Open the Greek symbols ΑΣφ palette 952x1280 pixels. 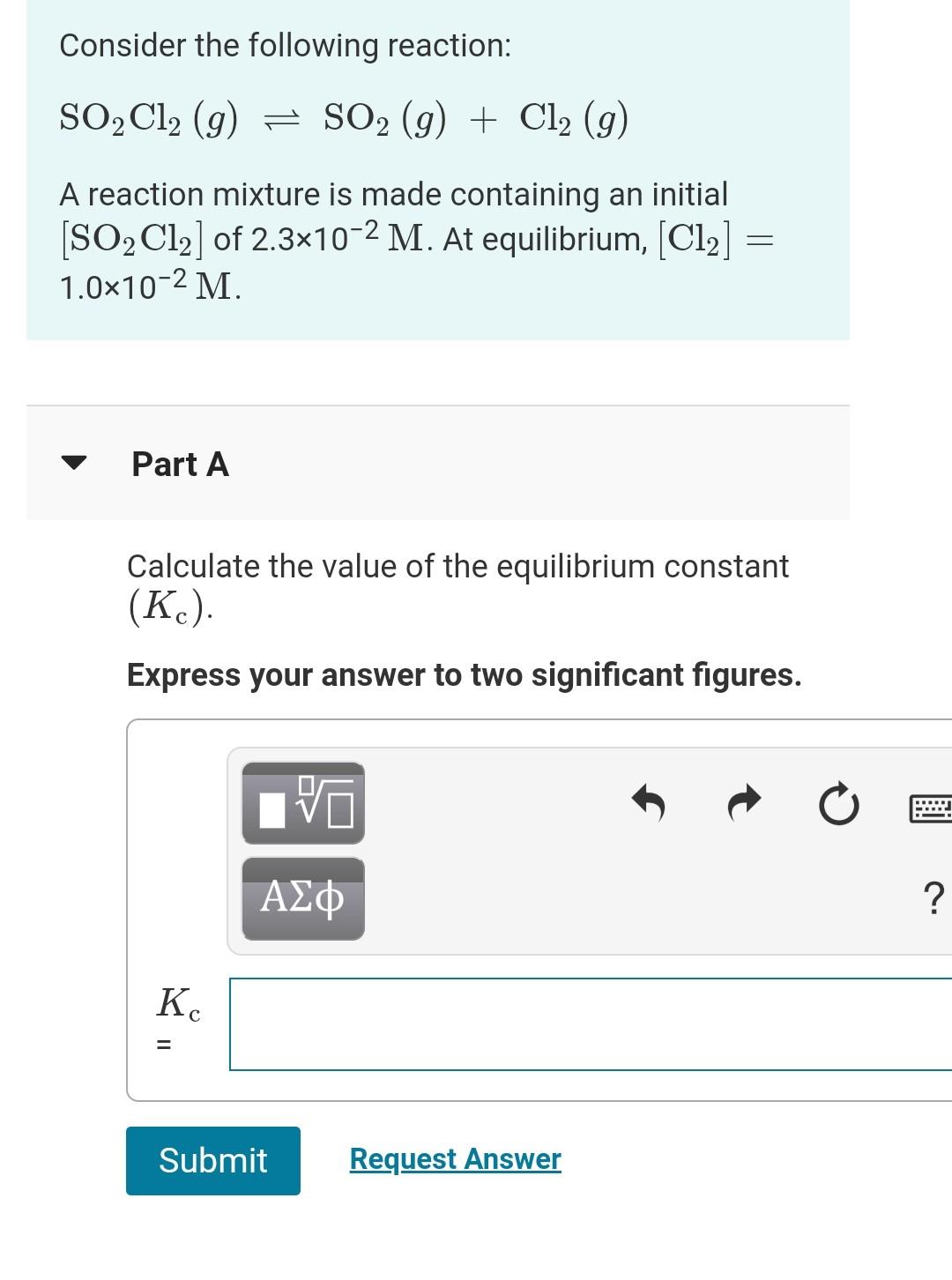click(x=302, y=898)
